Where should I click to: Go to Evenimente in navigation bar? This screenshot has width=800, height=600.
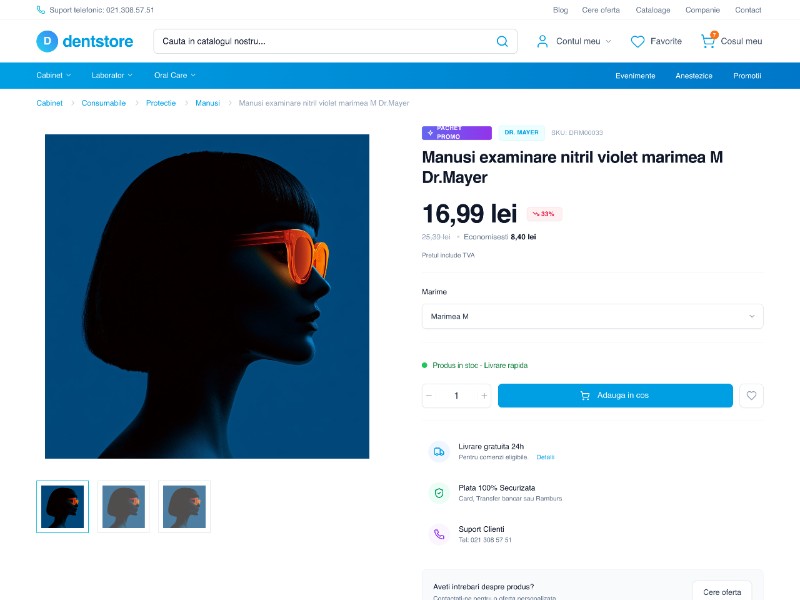click(635, 75)
